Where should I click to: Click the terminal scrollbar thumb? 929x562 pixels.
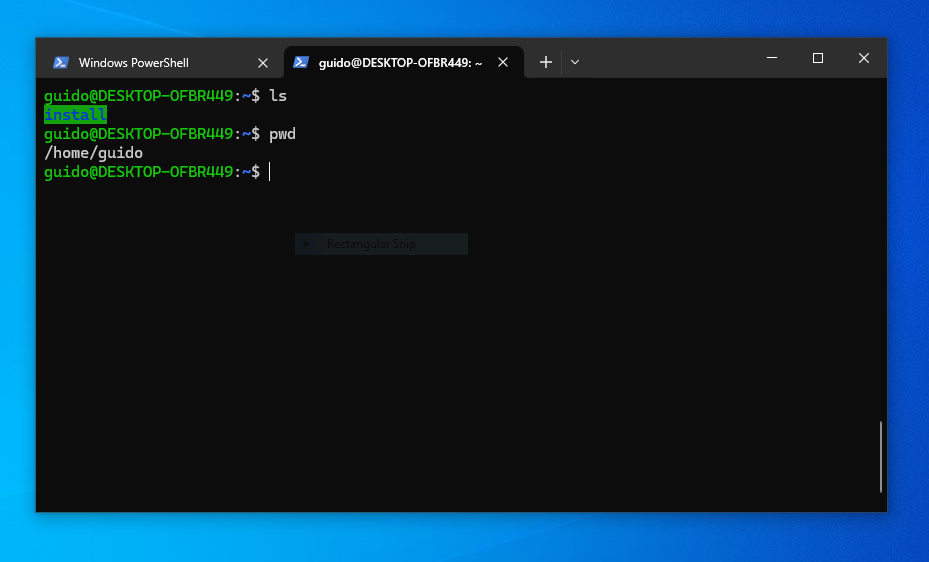tap(881, 457)
